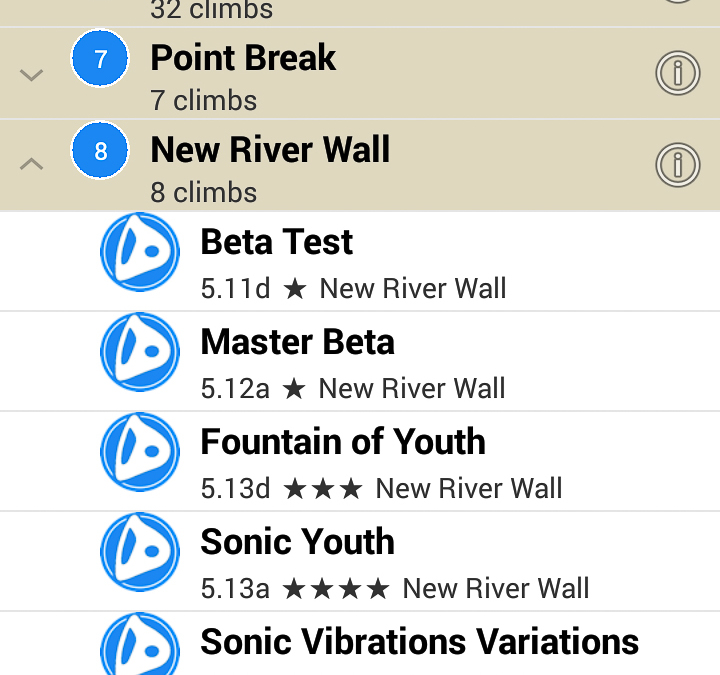Tap the number 8 map marker badge
Image resolution: width=720 pixels, height=675 pixels.
click(x=100, y=152)
